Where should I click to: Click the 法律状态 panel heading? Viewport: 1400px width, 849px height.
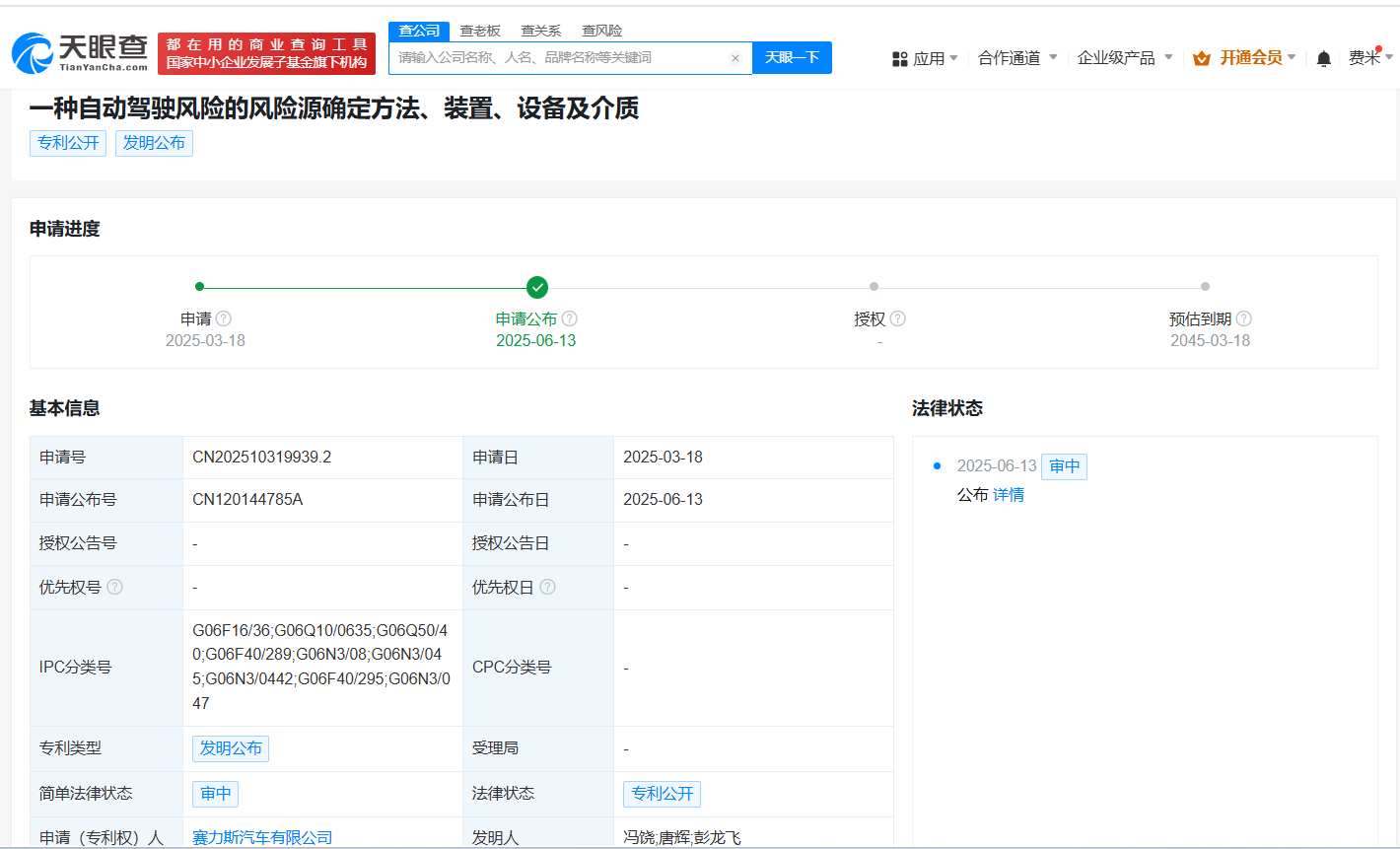point(947,408)
